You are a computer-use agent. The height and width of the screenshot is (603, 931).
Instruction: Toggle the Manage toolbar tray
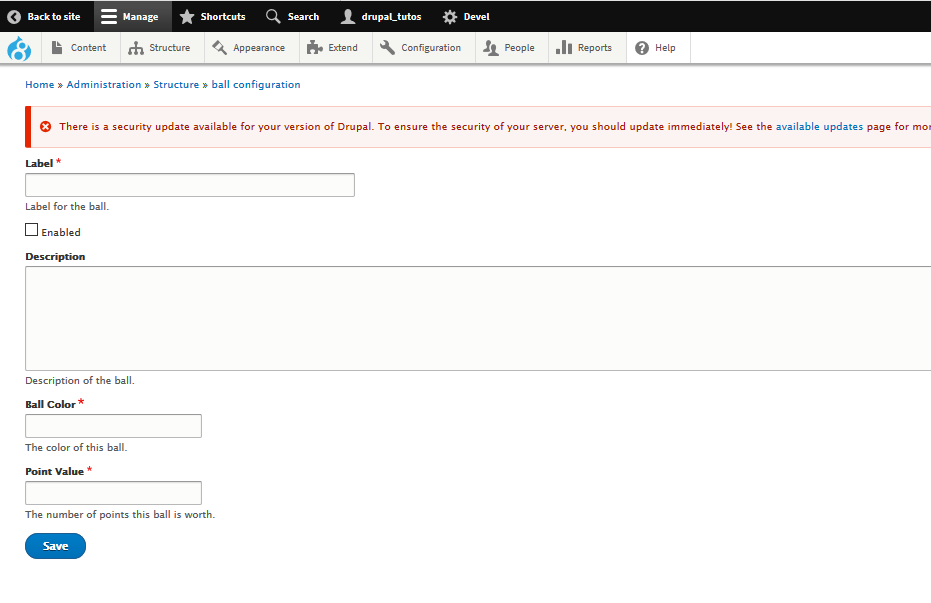(x=130, y=16)
